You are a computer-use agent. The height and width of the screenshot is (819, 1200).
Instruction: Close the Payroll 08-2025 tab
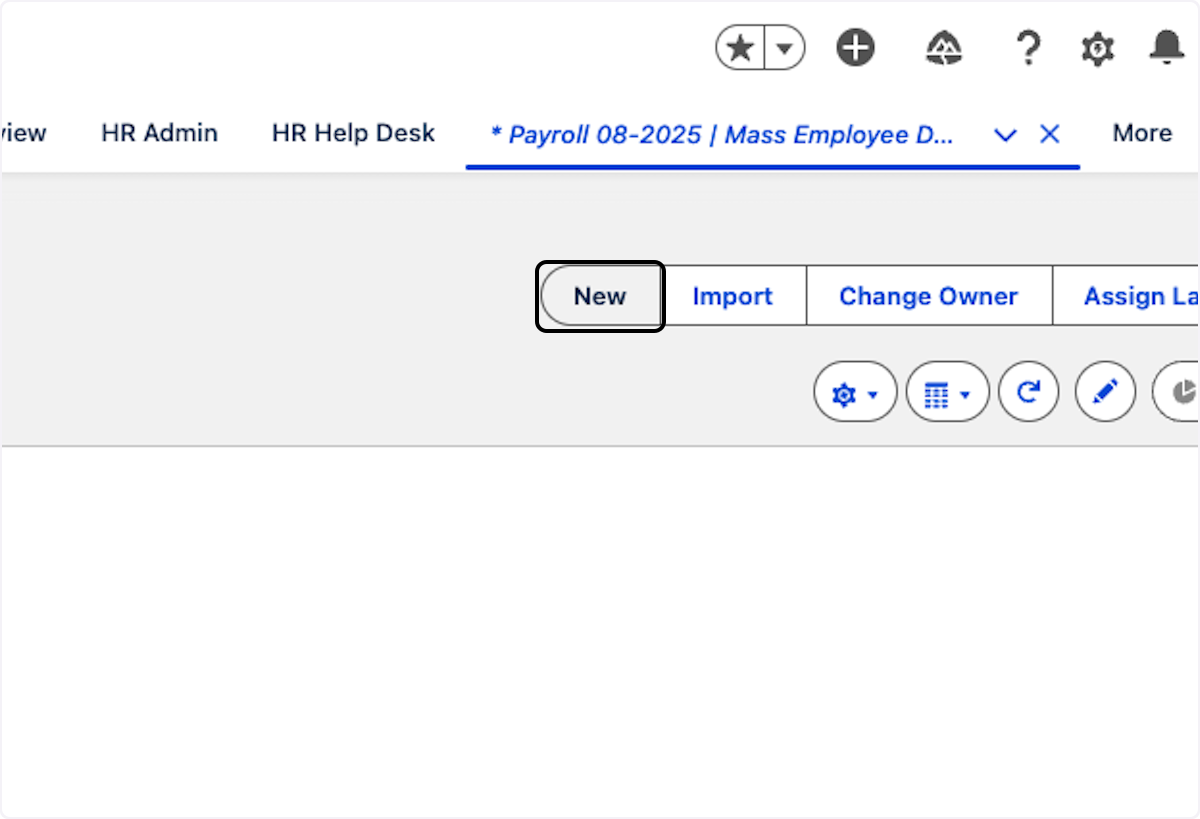[x=1049, y=134]
